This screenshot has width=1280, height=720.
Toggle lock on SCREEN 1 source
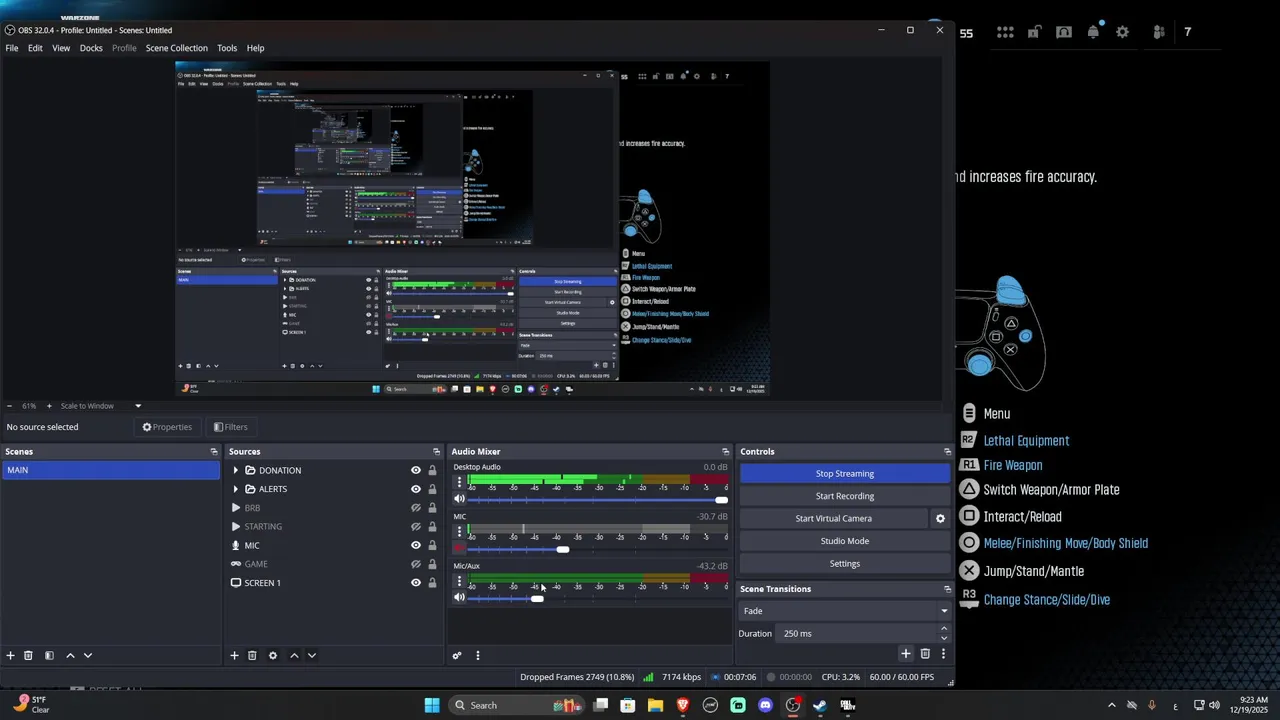(432, 583)
